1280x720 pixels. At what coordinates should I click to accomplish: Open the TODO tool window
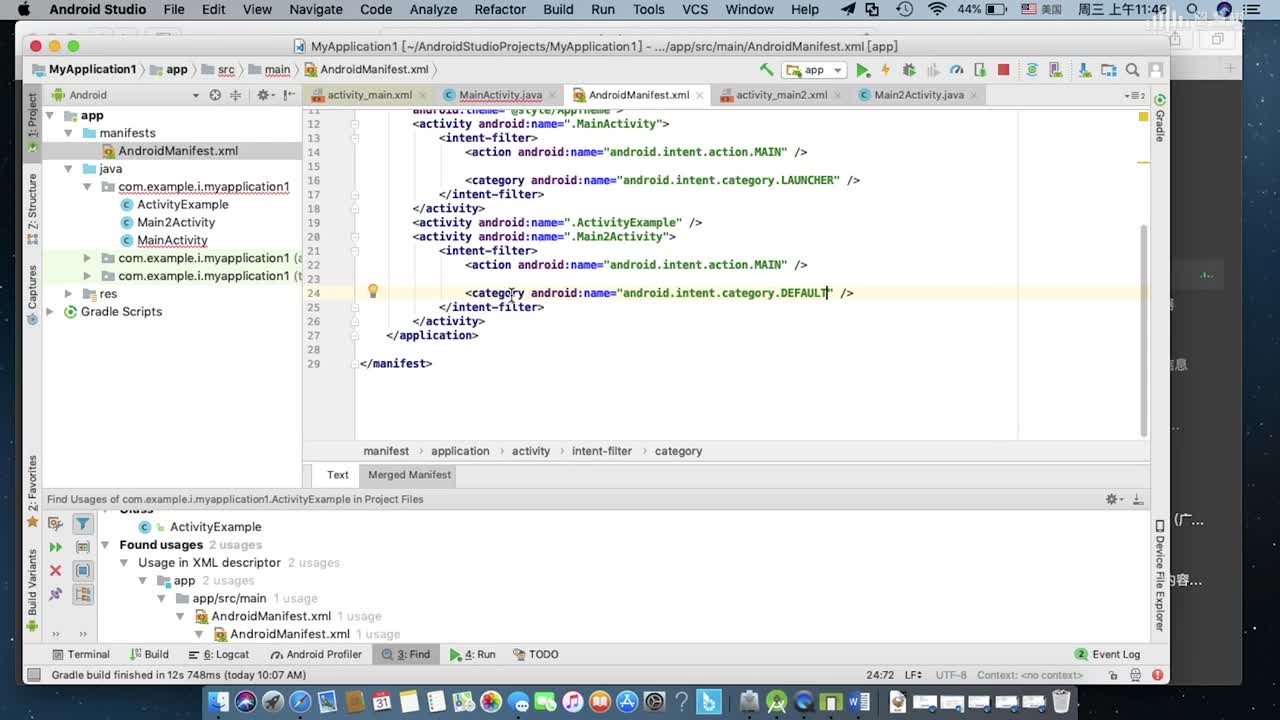(535, 654)
